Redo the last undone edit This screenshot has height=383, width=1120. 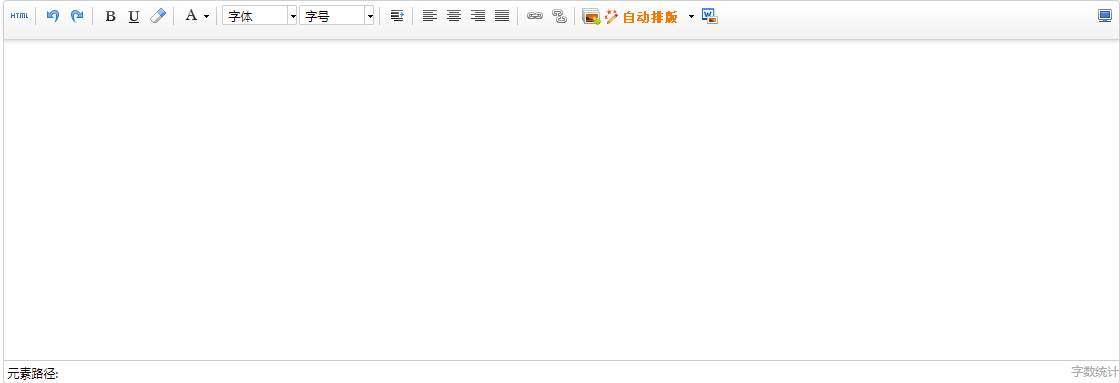[x=76, y=16]
